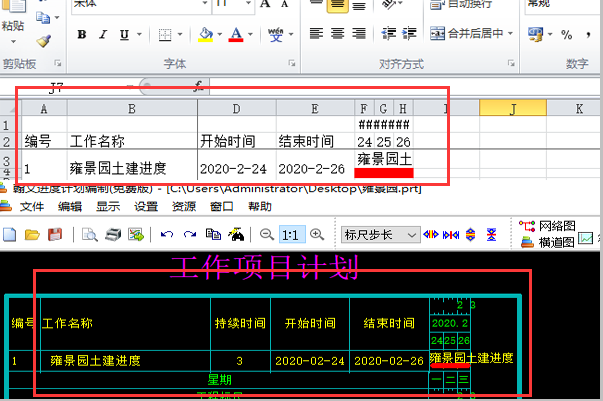The height and width of the screenshot is (401, 603).
Task: Click the print preview icon
Action: tap(90, 234)
